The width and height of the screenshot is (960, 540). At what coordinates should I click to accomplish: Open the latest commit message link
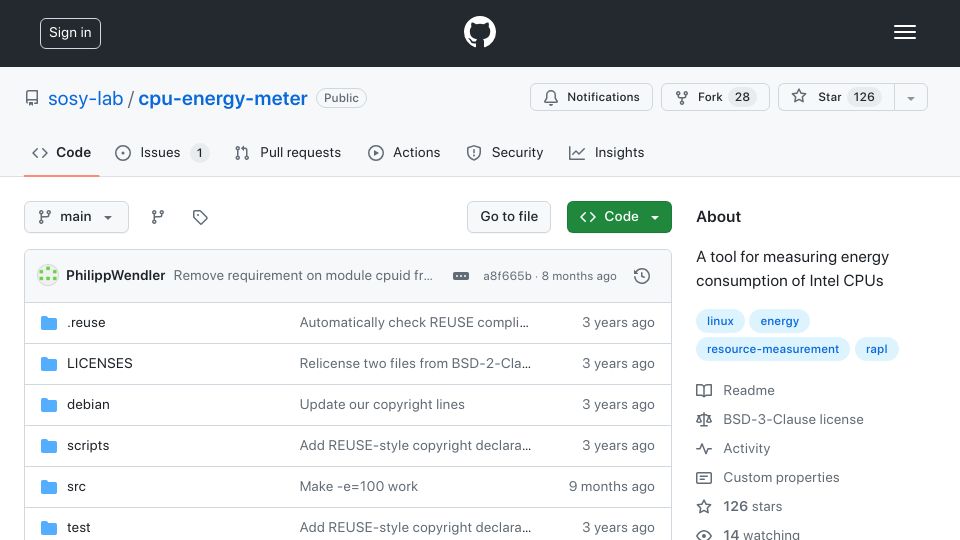[x=303, y=276]
